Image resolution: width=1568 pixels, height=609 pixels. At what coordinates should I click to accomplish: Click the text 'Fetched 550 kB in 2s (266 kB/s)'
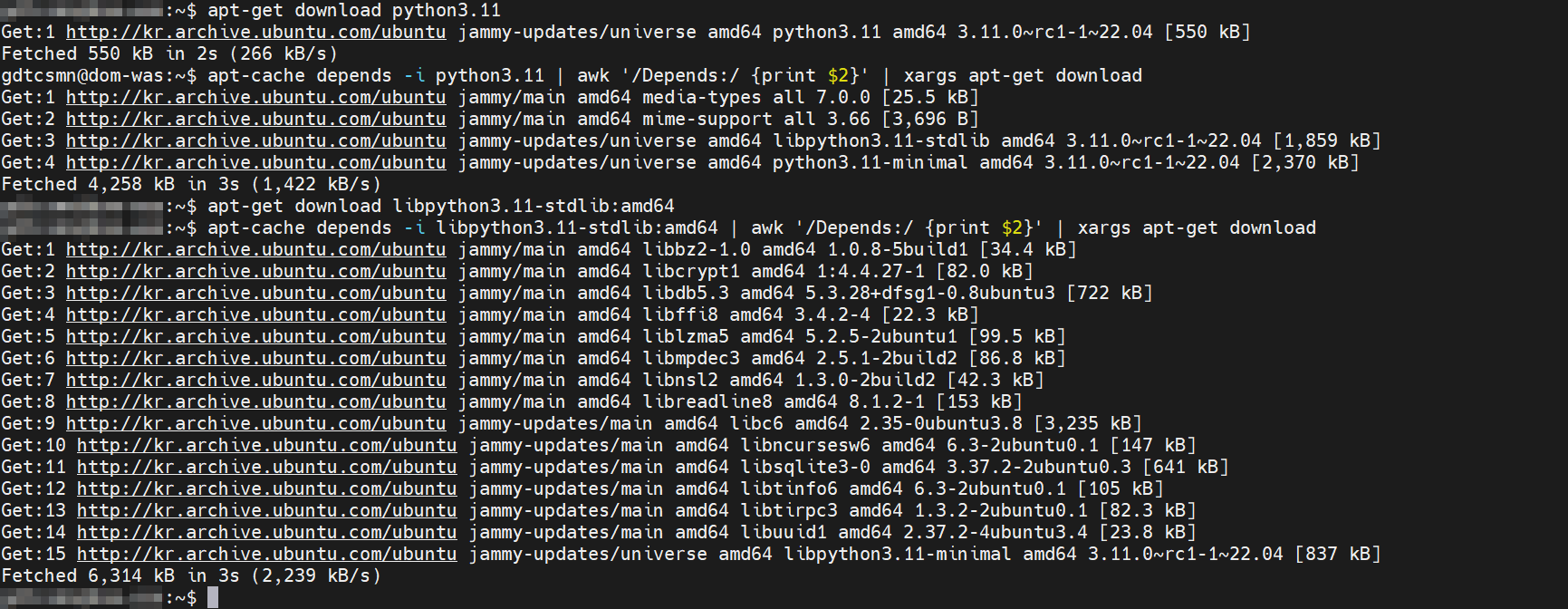[169, 53]
